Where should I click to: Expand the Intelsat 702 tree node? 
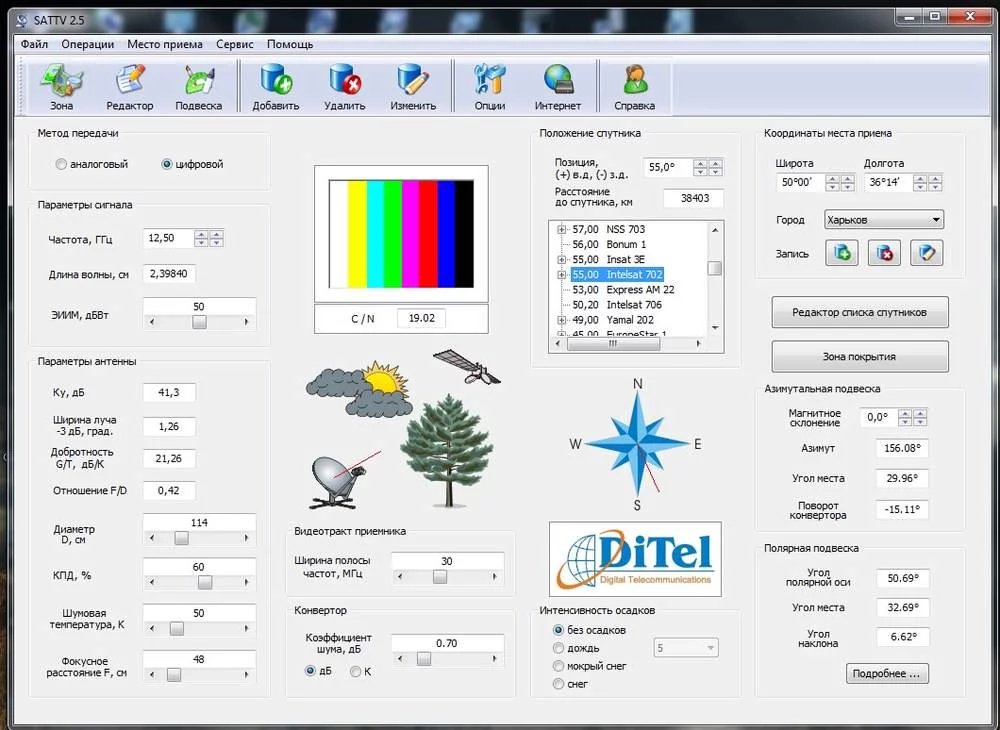pyautogui.click(x=562, y=275)
